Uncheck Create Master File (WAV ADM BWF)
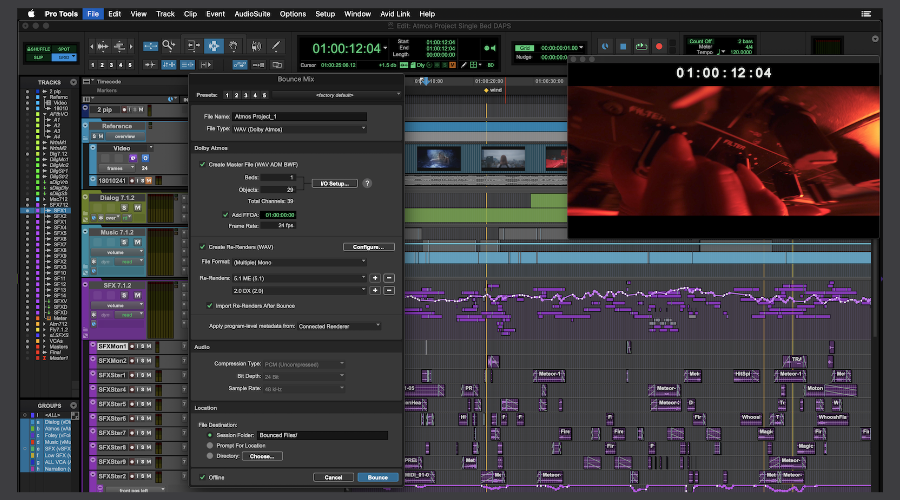This screenshot has height=500, width=900. point(202,165)
